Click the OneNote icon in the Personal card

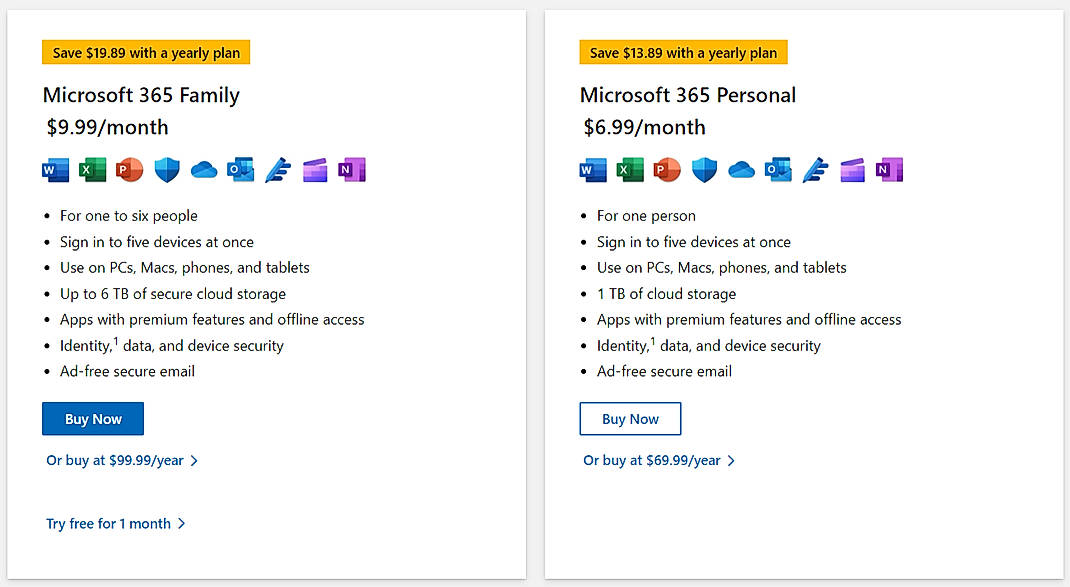pos(889,170)
